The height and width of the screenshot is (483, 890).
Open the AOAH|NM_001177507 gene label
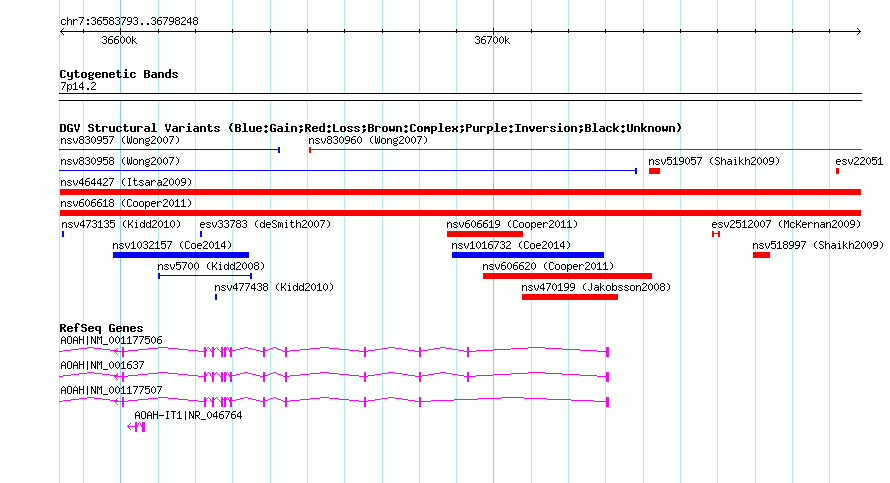(111, 390)
